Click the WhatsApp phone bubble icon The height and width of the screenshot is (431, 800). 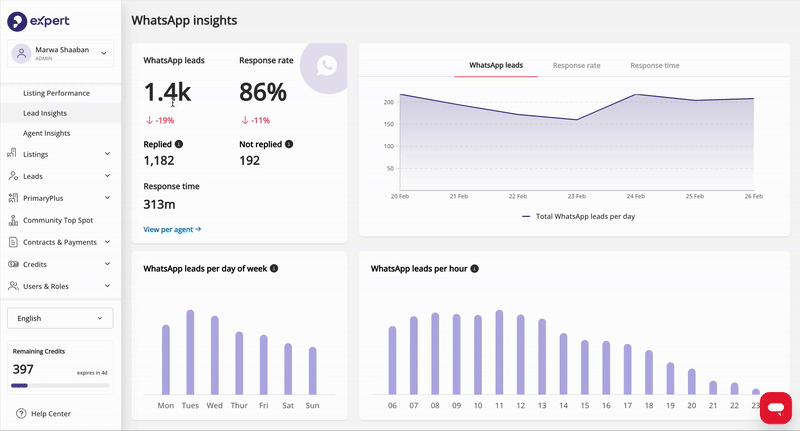(x=327, y=66)
